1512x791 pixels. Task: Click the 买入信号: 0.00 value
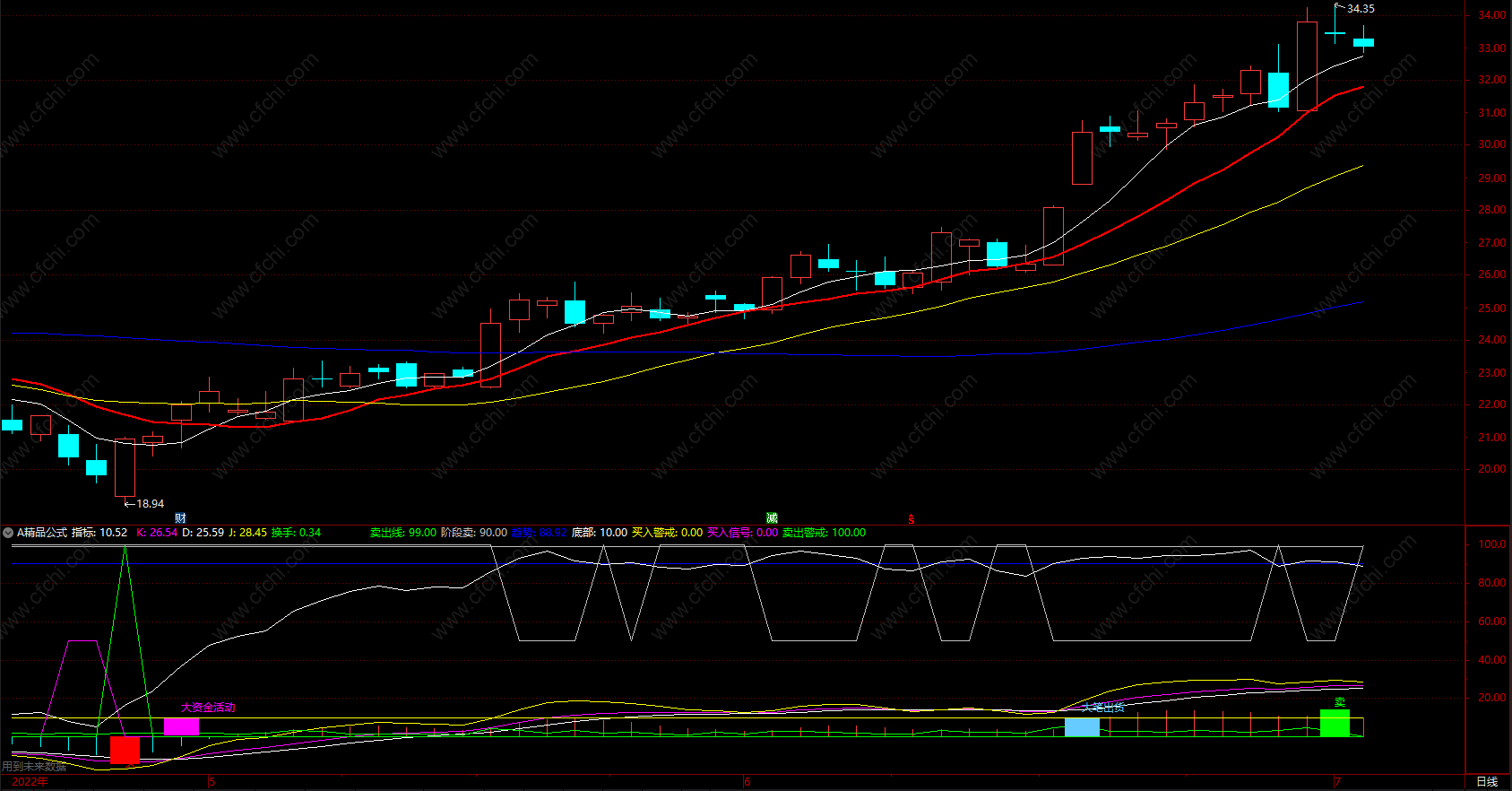point(743,533)
